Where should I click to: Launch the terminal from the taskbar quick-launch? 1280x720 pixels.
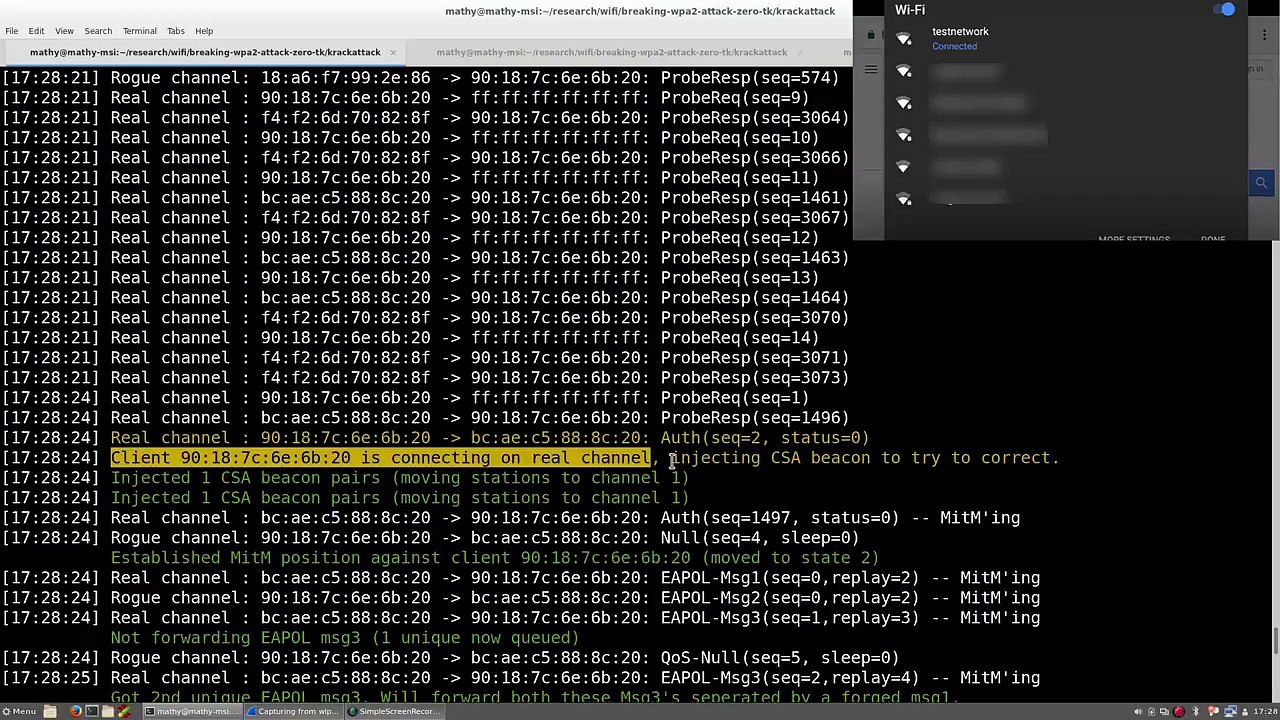tap(92, 711)
